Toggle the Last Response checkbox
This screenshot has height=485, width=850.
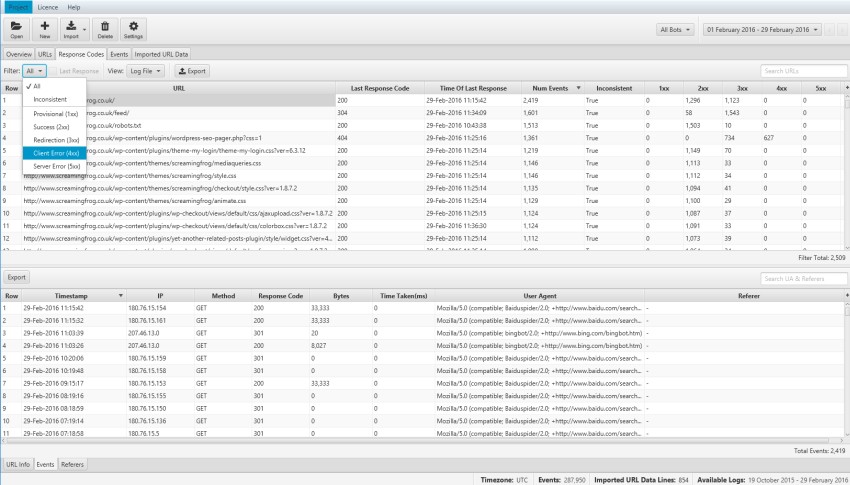pos(54,71)
